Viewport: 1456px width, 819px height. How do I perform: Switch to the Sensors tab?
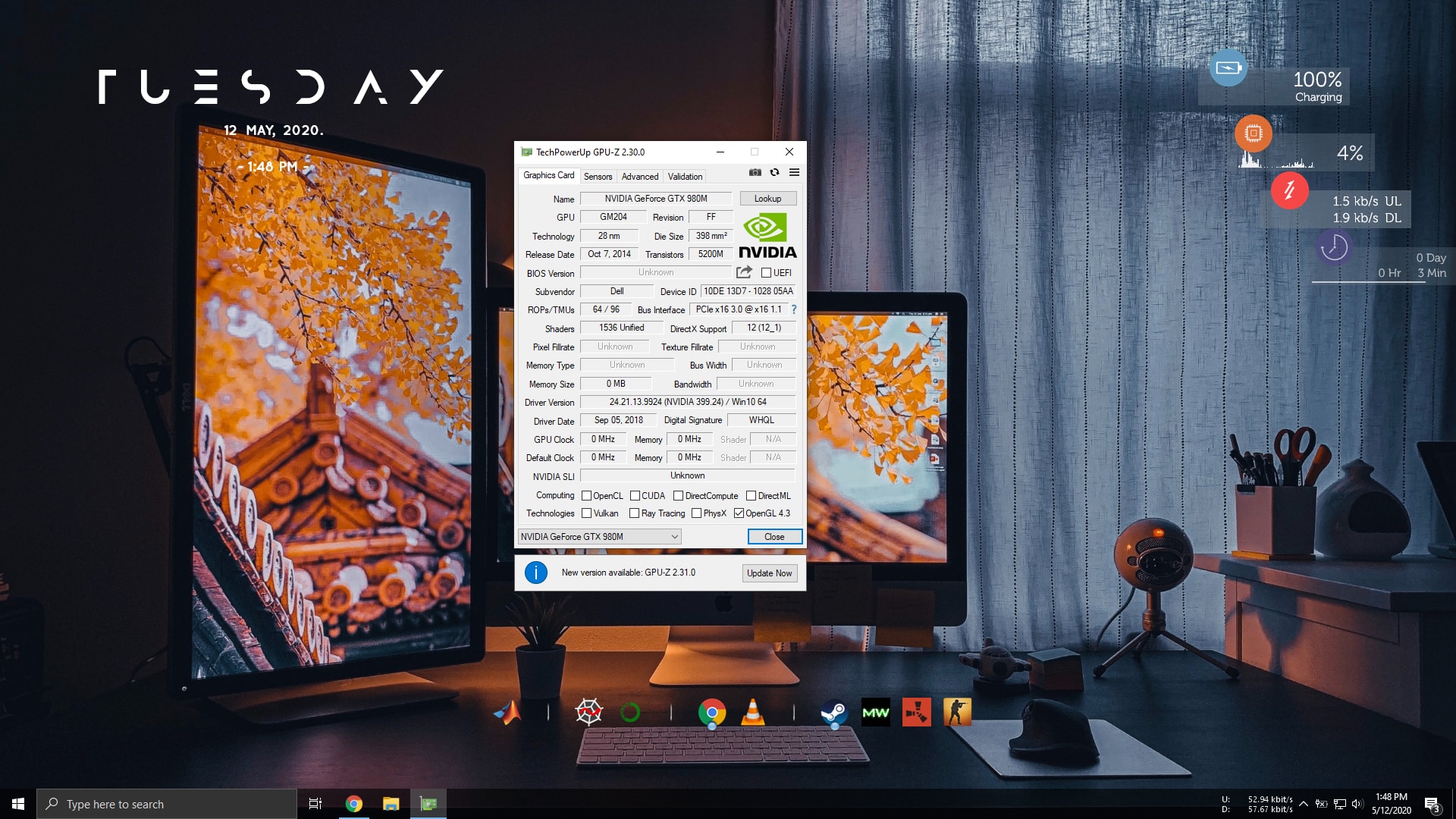click(x=598, y=177)
